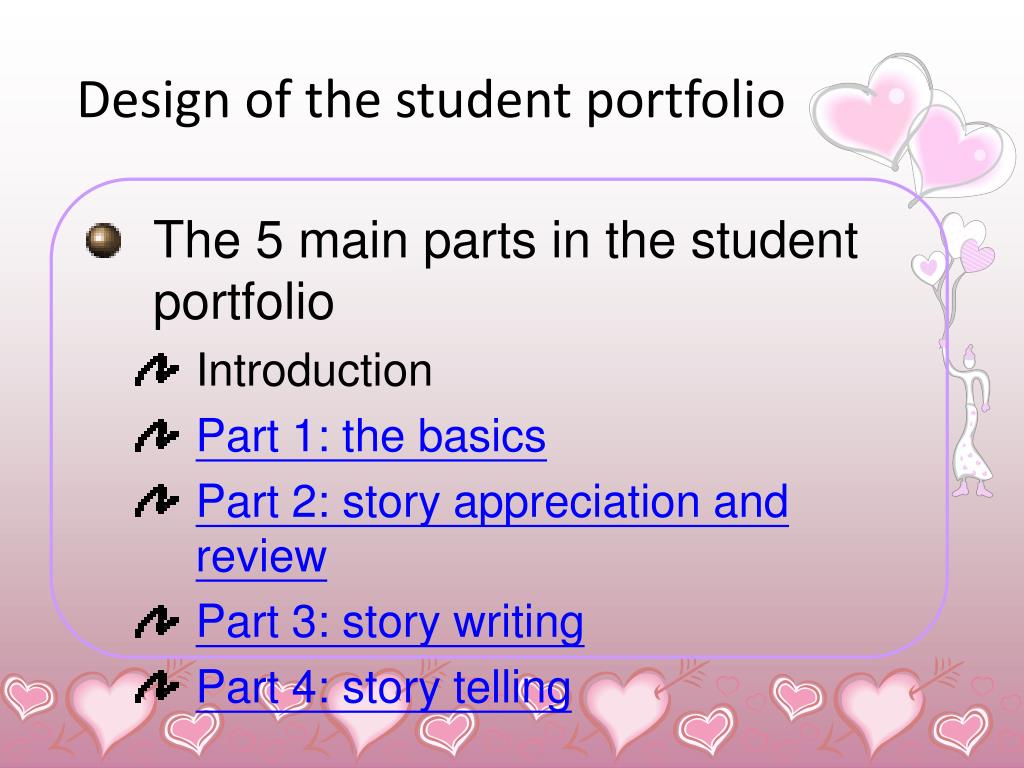Click the word review in Part 2 link

pyautogui.click(x=261, y=556)
